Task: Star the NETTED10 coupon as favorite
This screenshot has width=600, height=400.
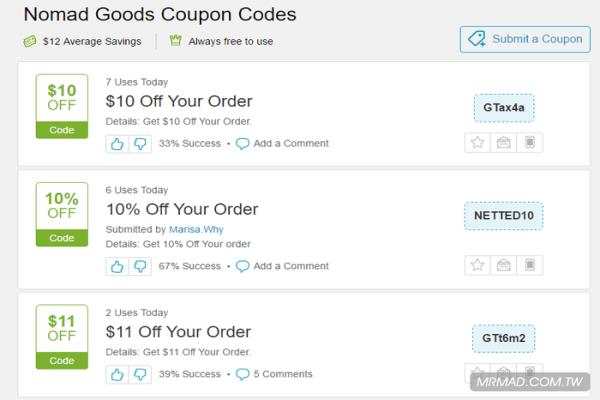Action: coord(478,265)
